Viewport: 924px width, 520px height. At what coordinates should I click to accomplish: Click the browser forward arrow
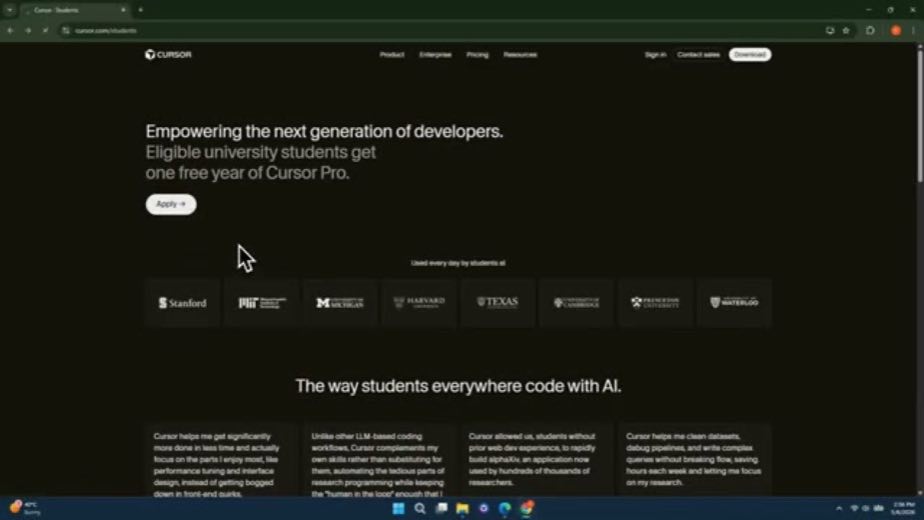pos(28,31)
